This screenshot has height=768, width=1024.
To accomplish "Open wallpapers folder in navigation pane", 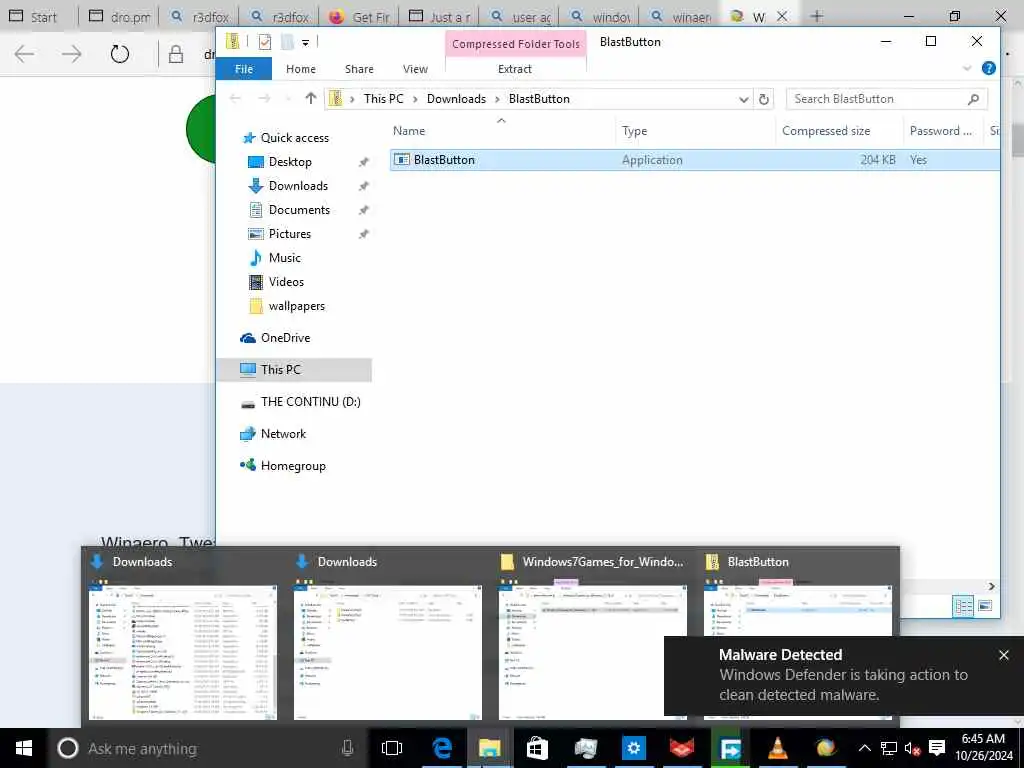I will click(x=296, y=306).
